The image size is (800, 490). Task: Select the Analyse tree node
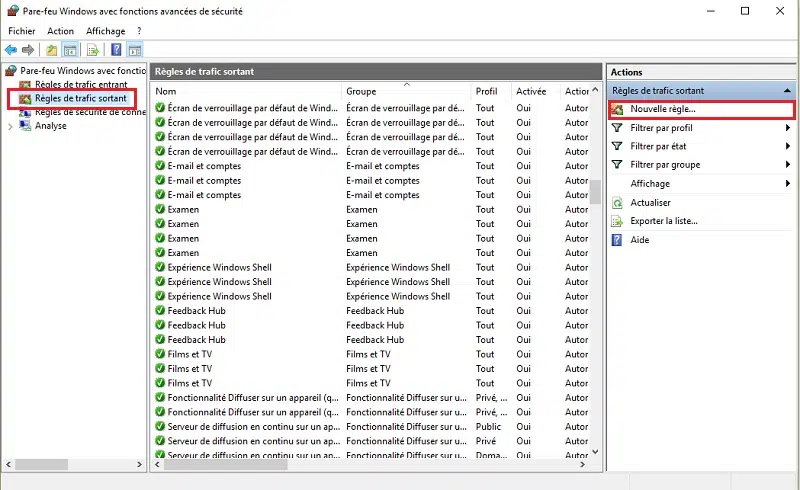51,126
